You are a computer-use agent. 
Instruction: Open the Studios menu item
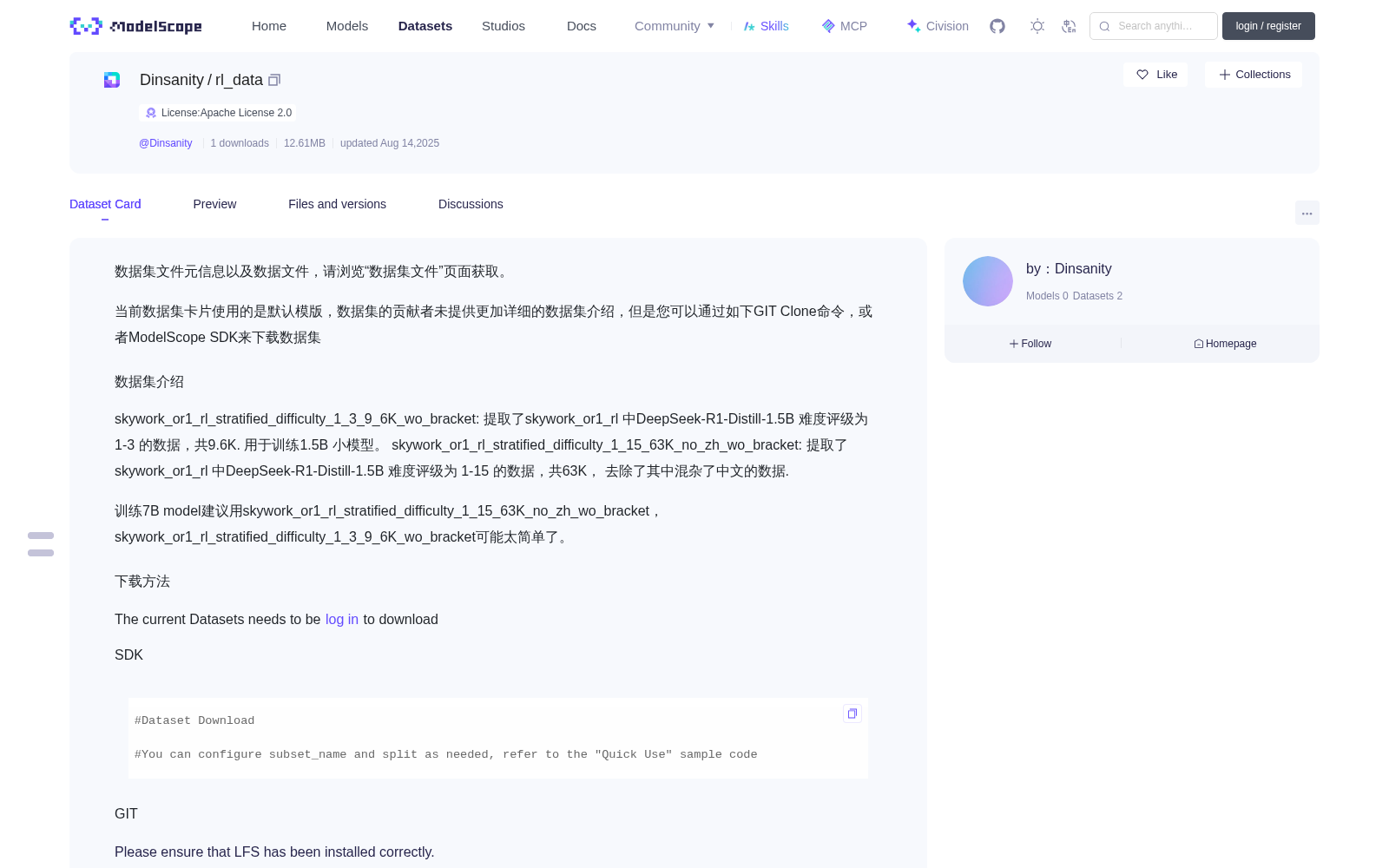pos(504,26)
